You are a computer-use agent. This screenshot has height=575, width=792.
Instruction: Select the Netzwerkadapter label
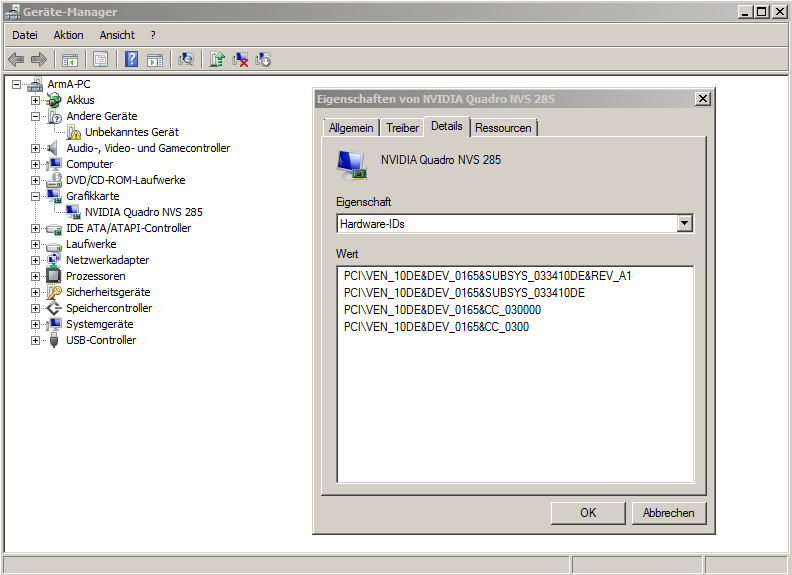108,260
